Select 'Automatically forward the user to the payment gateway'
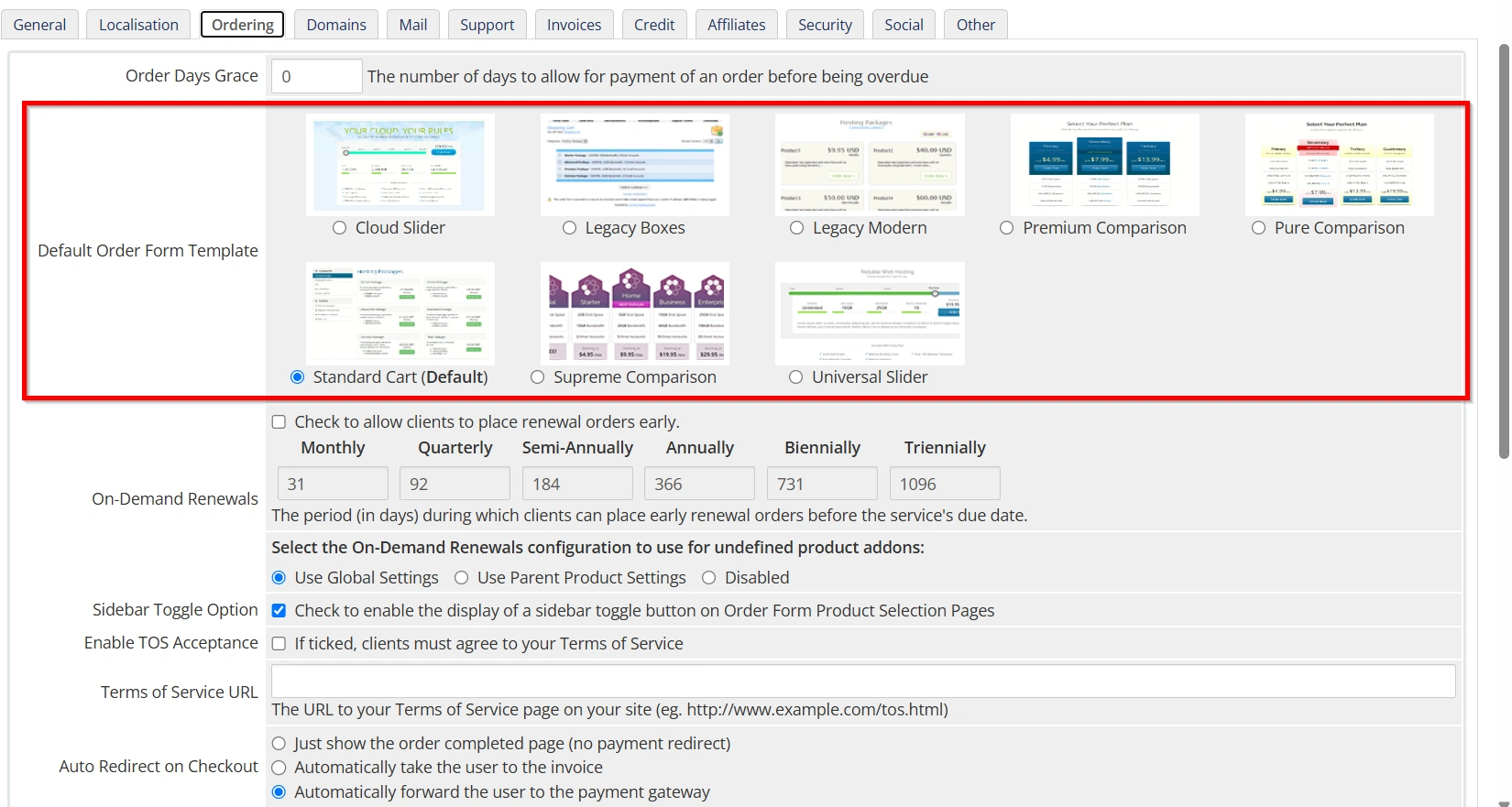 tap(279, 792)
